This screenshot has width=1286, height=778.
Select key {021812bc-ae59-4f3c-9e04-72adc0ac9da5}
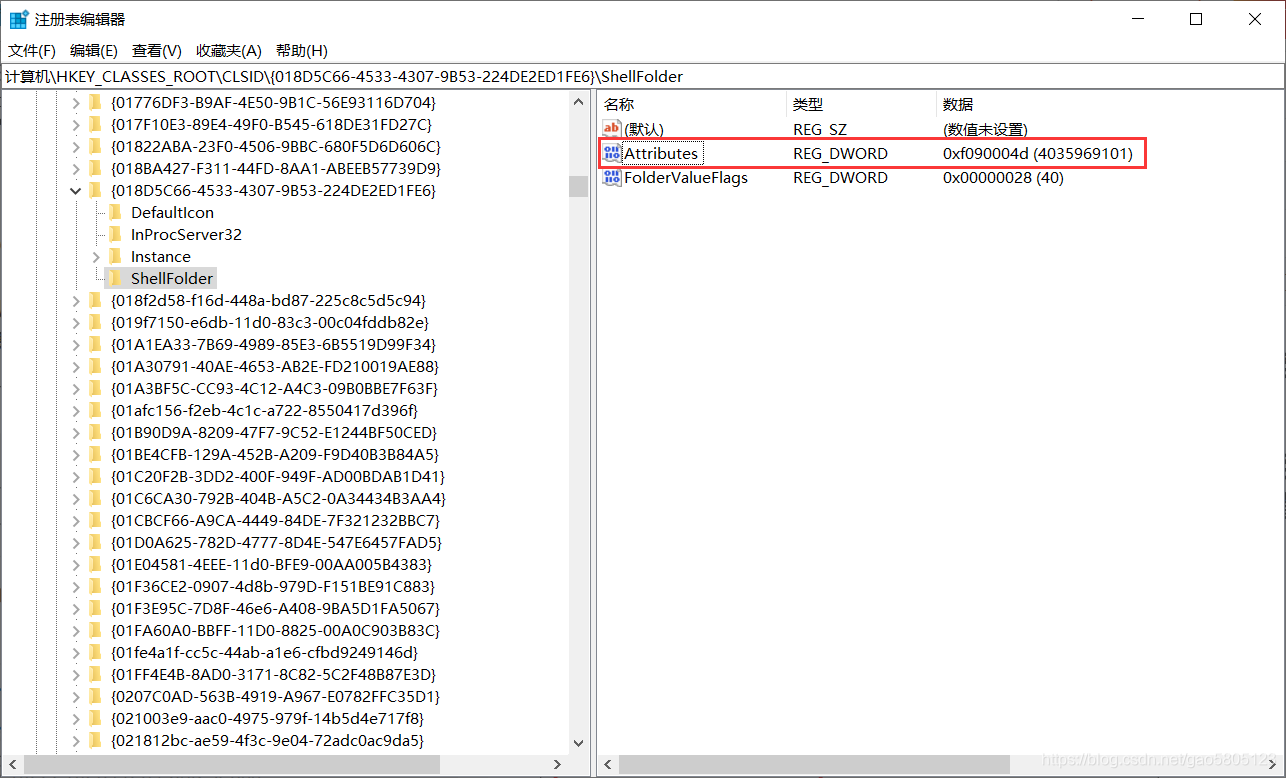pos(268,740)
